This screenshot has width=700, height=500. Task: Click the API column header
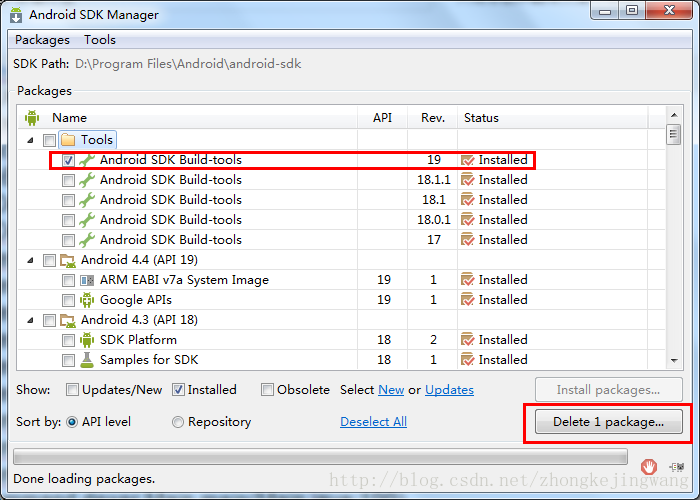click(383, 118)
